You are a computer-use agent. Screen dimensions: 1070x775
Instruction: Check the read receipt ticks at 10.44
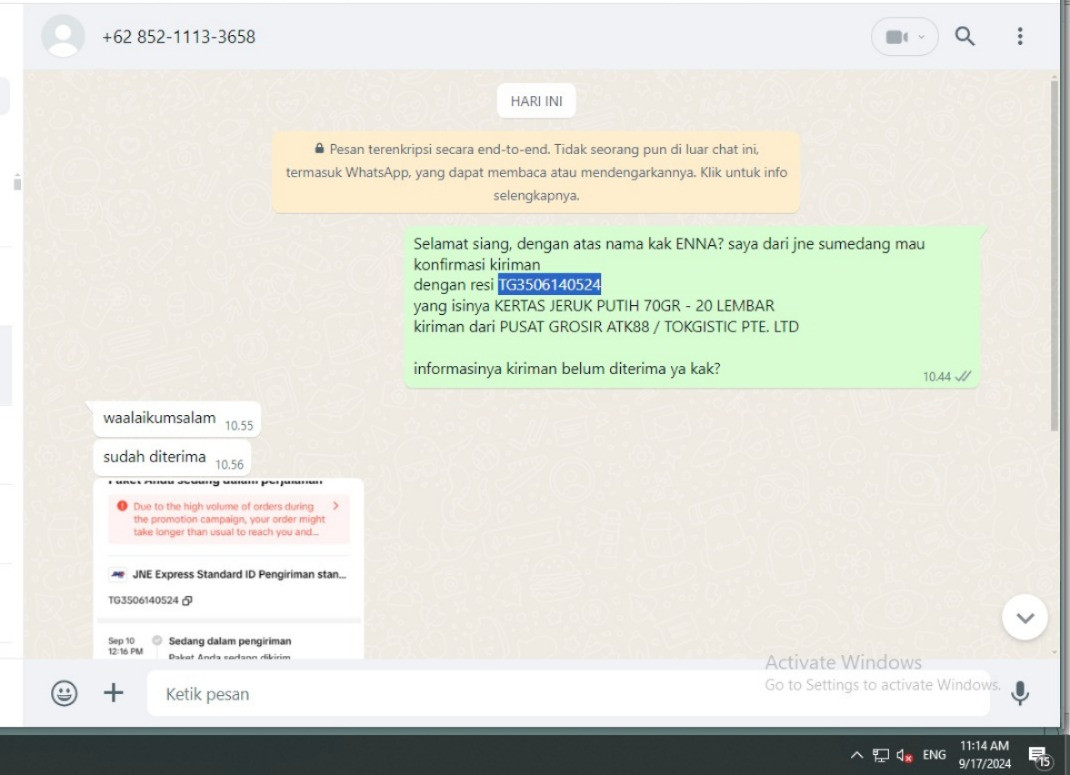point(963,377)
